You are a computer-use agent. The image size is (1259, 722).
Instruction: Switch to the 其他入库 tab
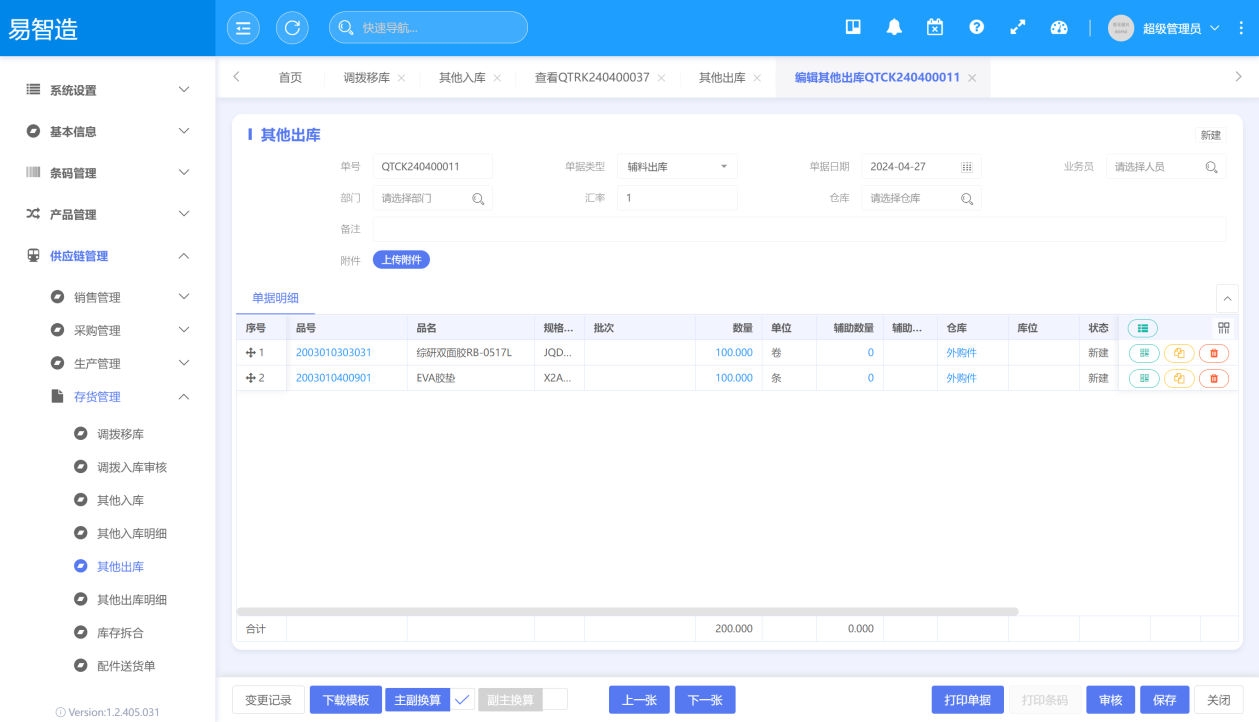point(461,78)
